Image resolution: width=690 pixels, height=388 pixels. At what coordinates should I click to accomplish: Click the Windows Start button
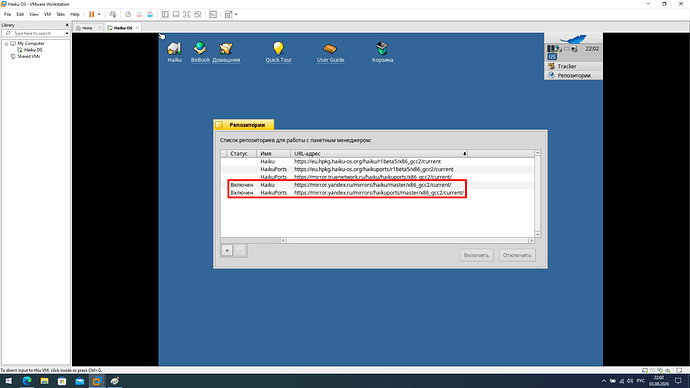click(8, 381)
